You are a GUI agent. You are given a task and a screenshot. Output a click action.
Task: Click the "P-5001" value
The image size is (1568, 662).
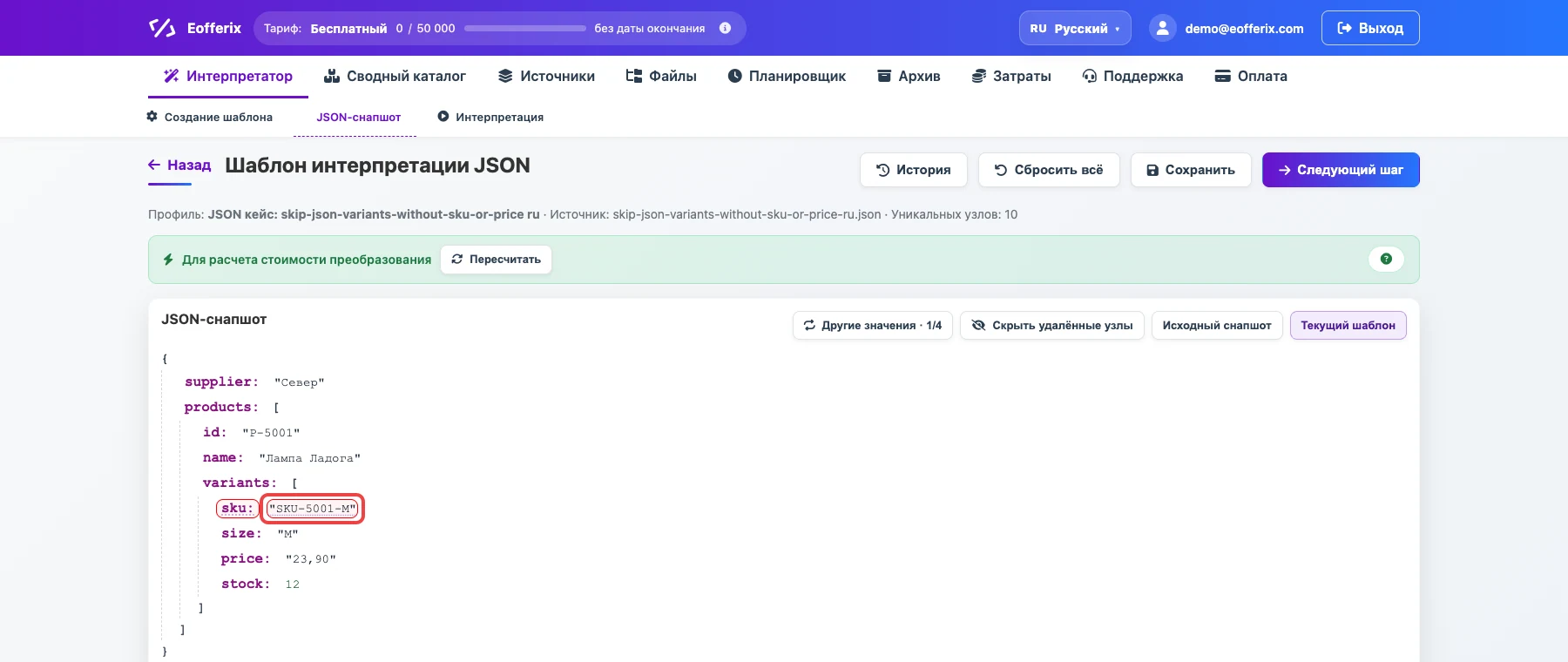(271, 433)
